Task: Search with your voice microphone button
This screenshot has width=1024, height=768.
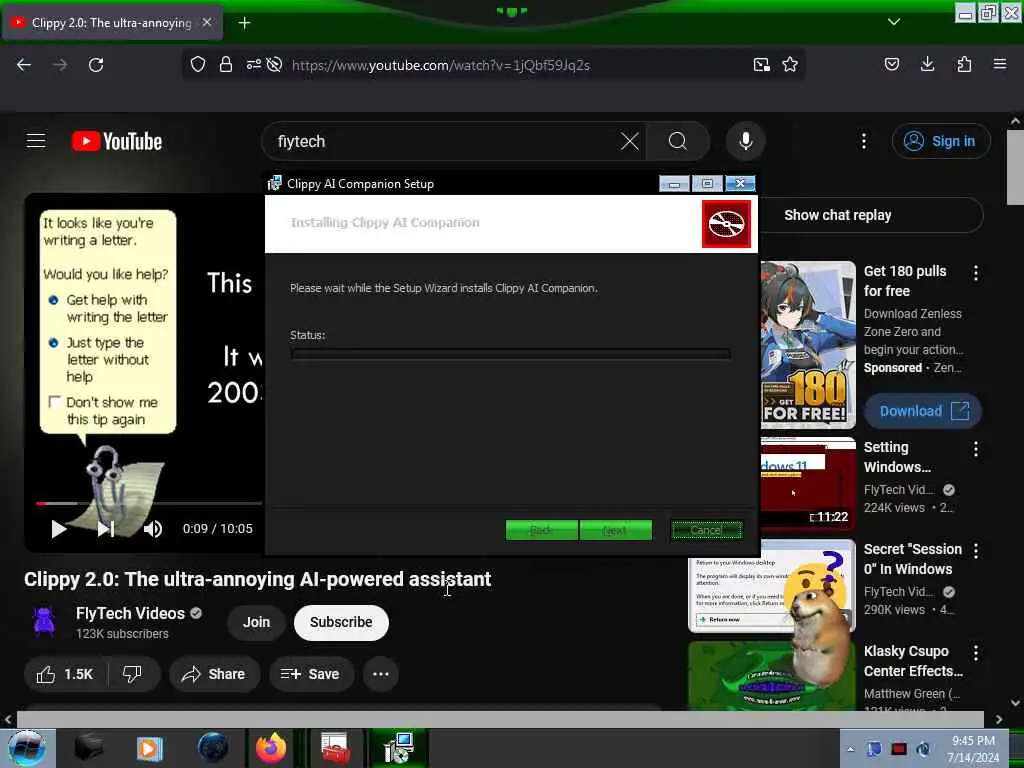Action: click(x=746, y=141)
